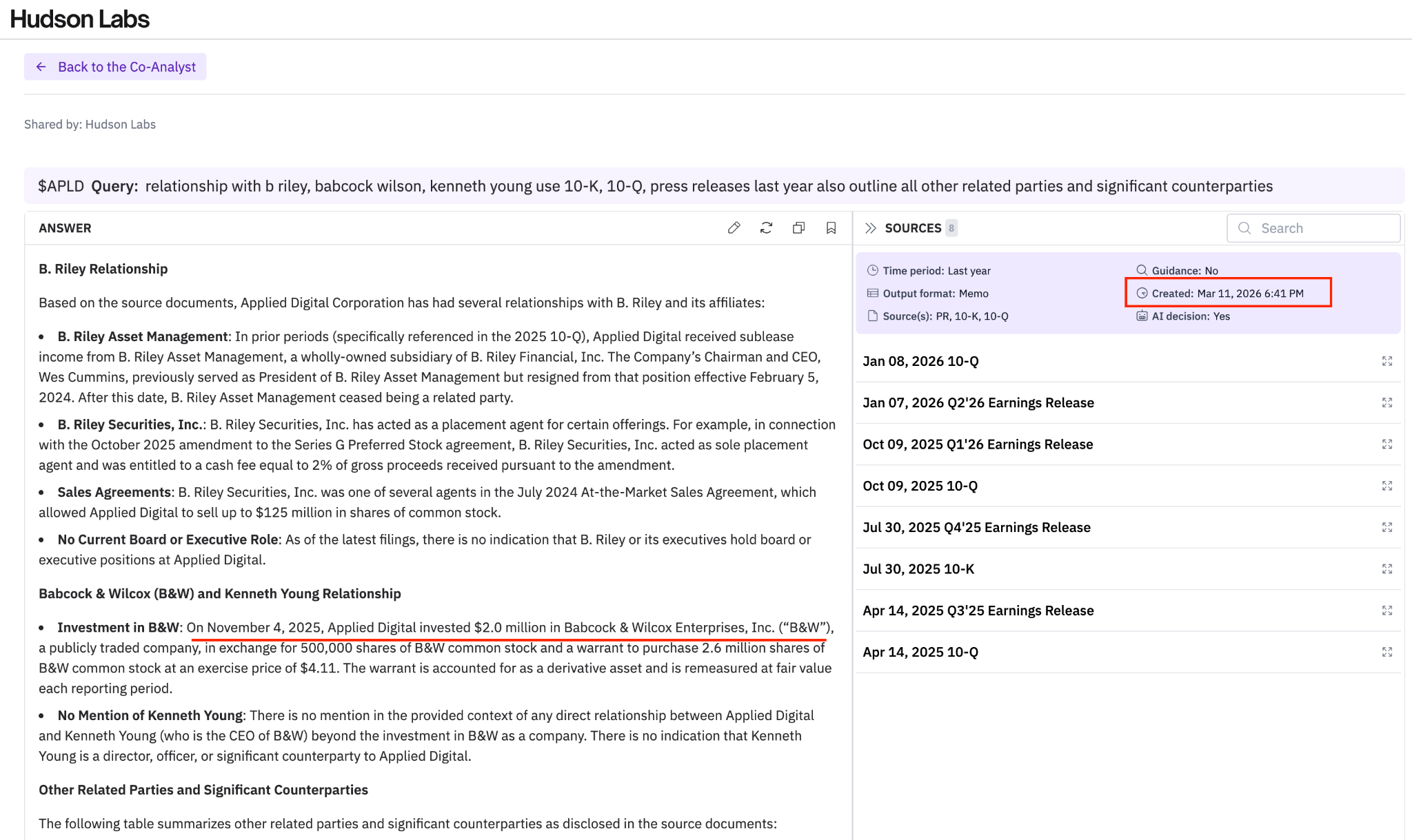Click the sources count badge
This screenshot has width=1412, height=840.
(x=951, y=228)
